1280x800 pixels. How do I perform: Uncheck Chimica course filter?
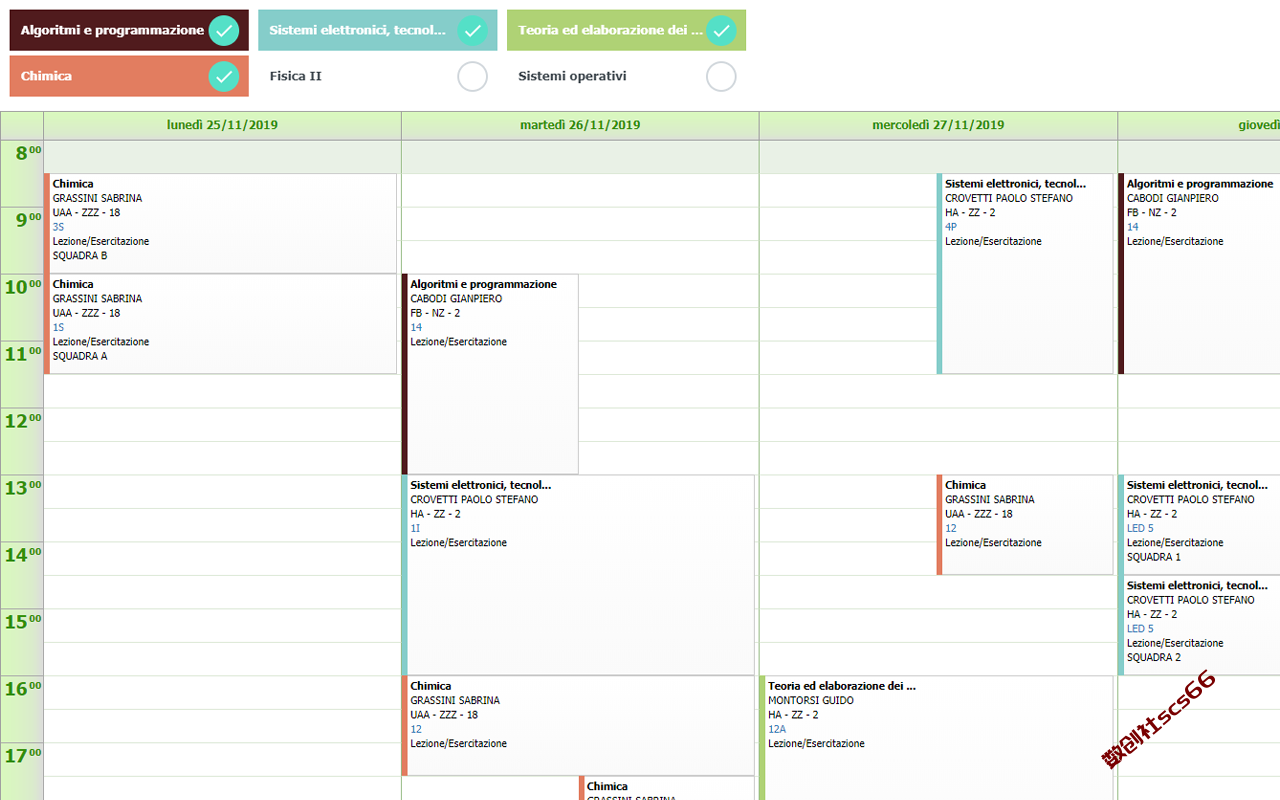point(224,76)
